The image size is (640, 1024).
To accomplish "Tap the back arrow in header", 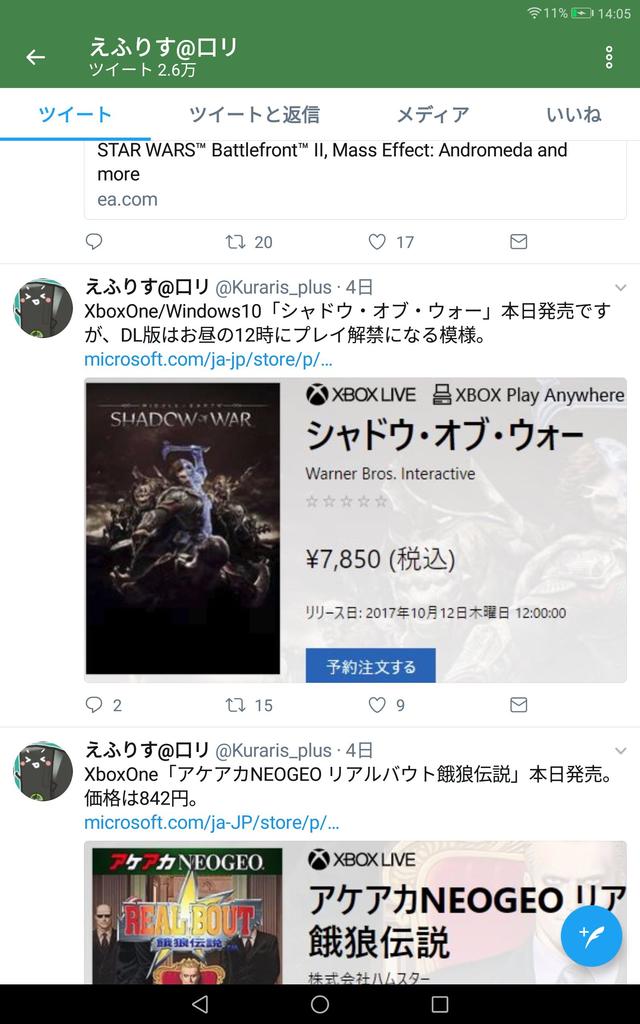I will [35, 57].
